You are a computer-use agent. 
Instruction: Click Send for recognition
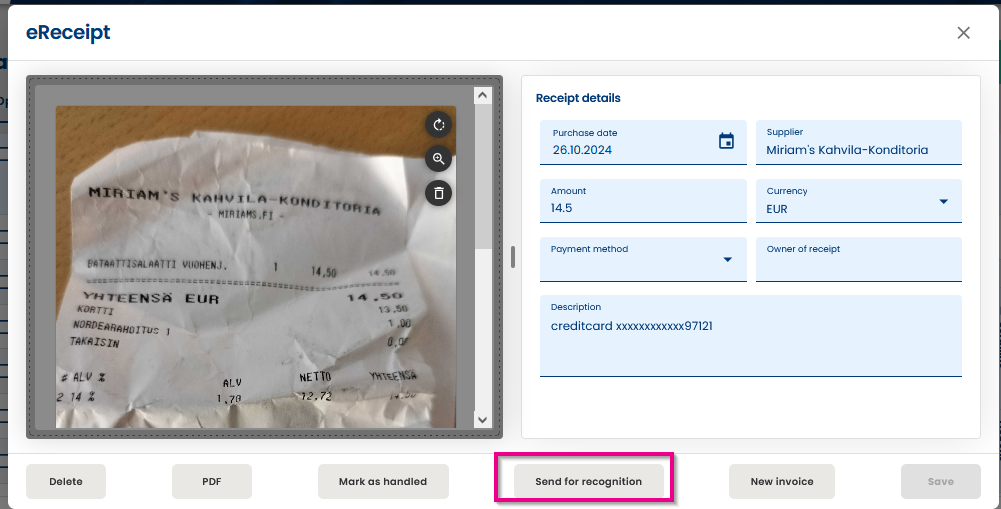point(589,482)
